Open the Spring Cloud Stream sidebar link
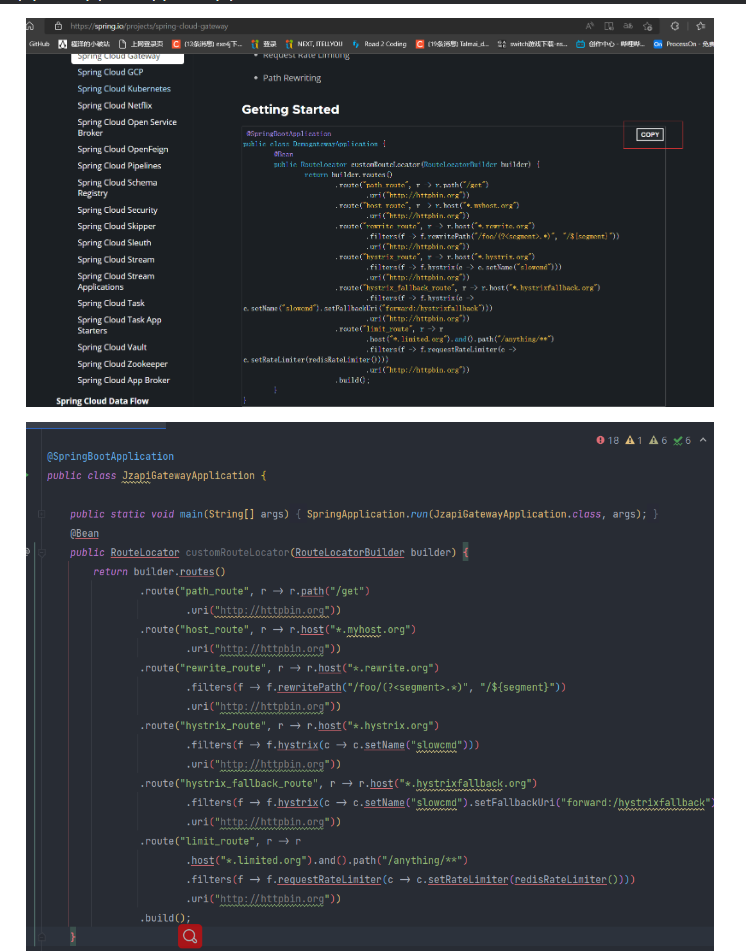Viewport: 746px width, 951px height. 116,260
